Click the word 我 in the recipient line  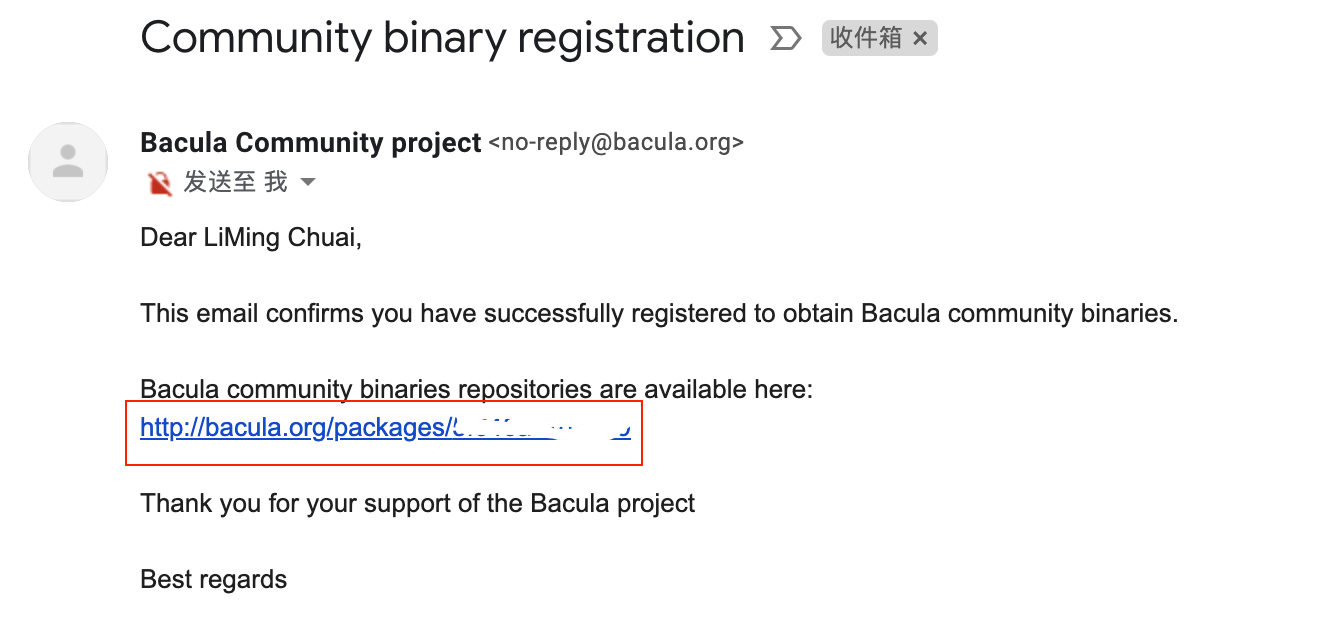[x=276, y=182]
